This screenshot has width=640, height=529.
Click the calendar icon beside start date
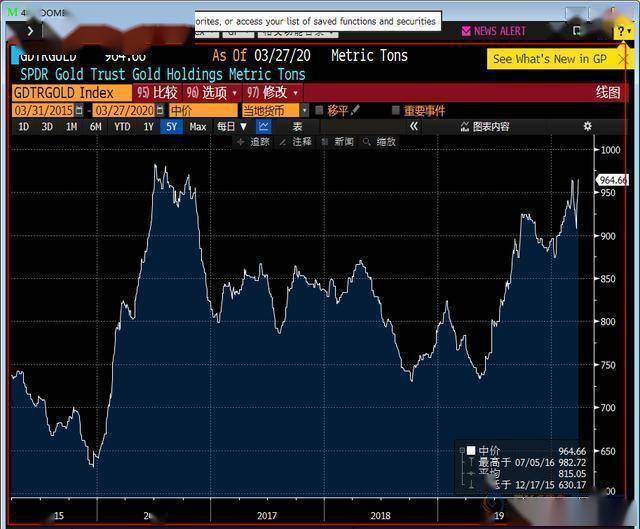[x=81, y=110]
